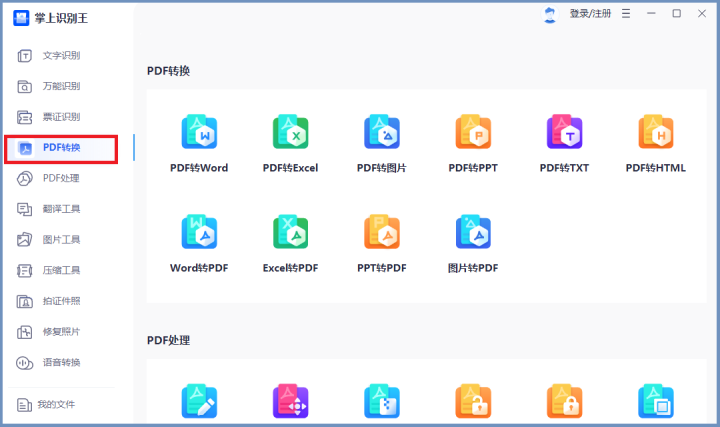Choose the PDF转TXT converter
Screen dimensions: 720x427
coord(564,143)
